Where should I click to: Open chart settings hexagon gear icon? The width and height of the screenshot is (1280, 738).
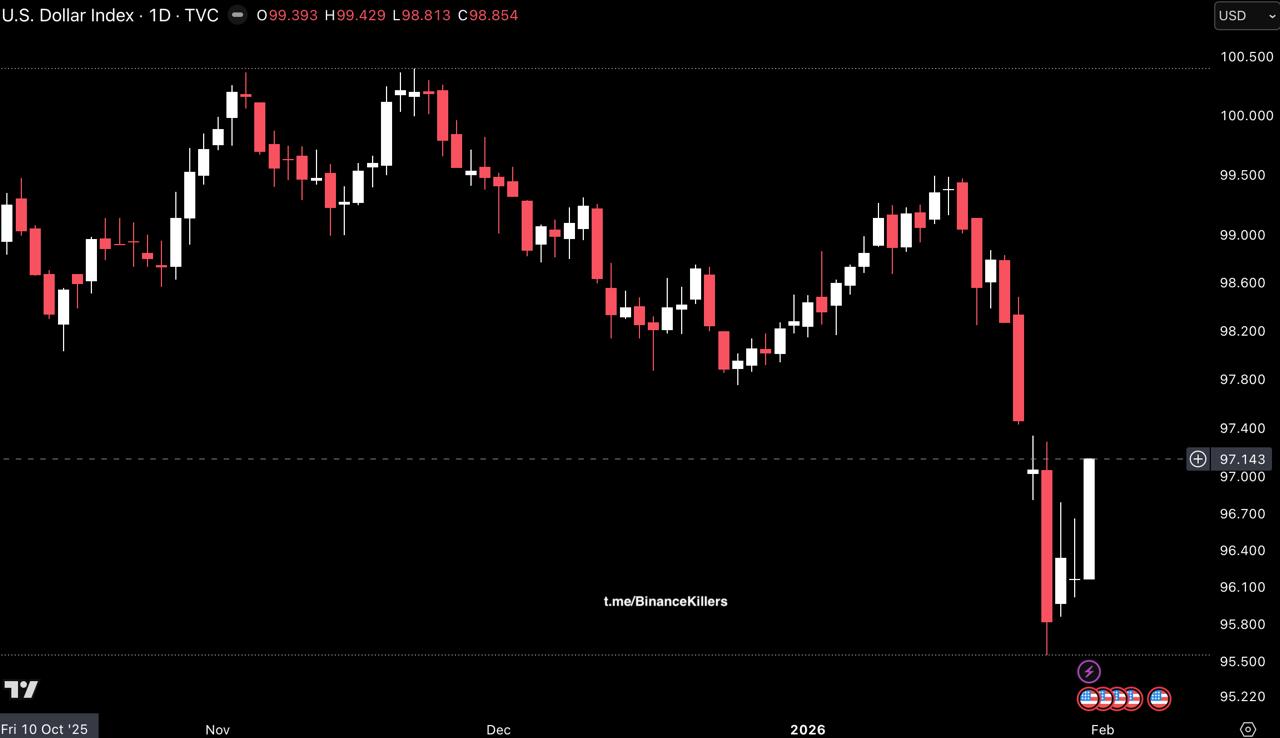1247,729
